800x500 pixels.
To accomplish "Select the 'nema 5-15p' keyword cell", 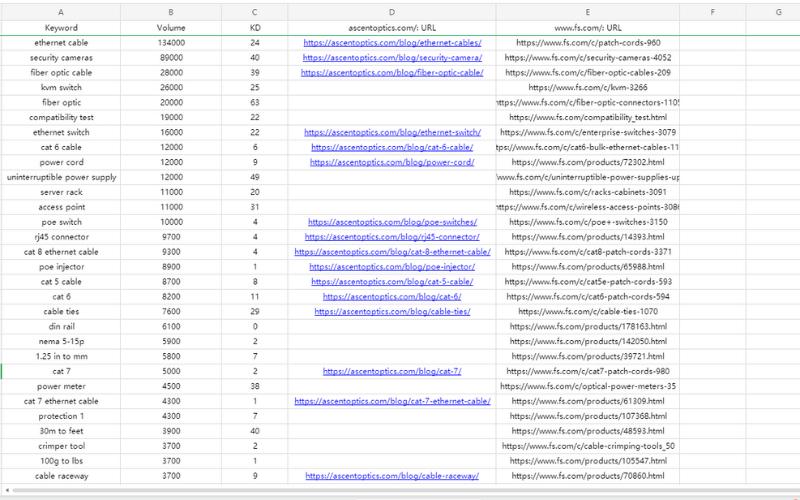I will pos(61,341).
